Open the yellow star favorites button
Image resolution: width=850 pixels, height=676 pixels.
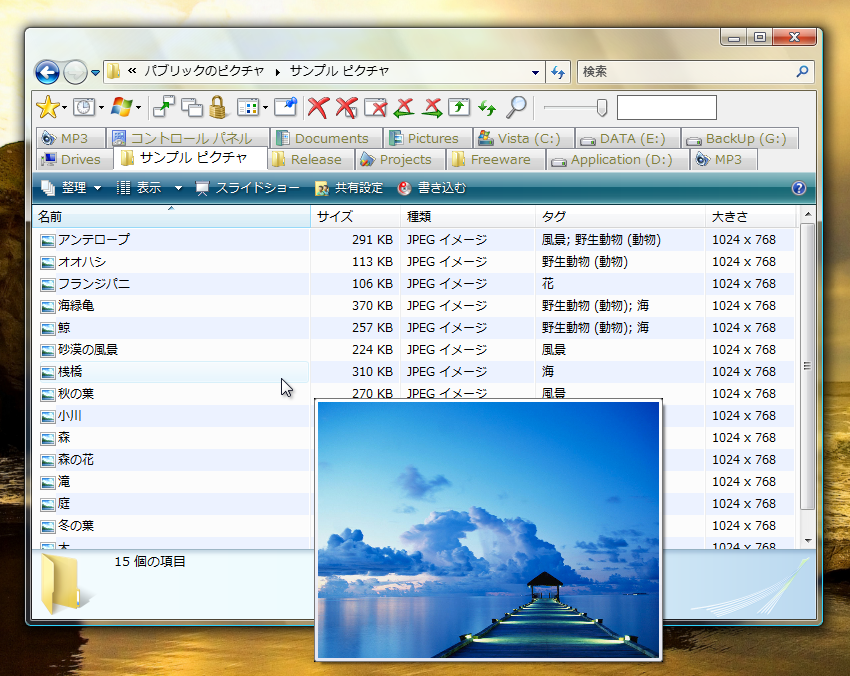click(x=48, y=107)
